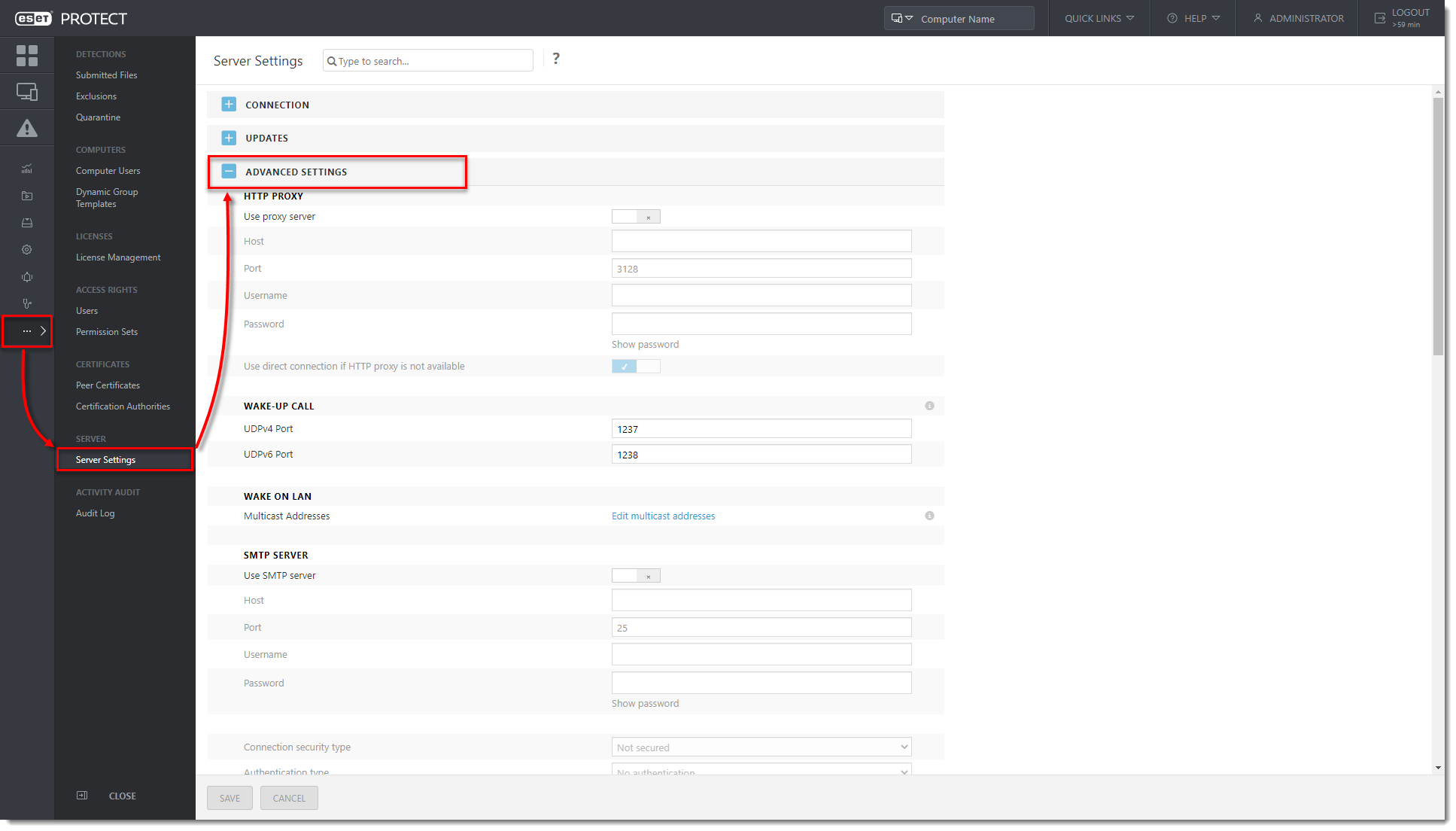Toggle the Use SMTP server switch

pyautogui.click(x=636, y=575)
